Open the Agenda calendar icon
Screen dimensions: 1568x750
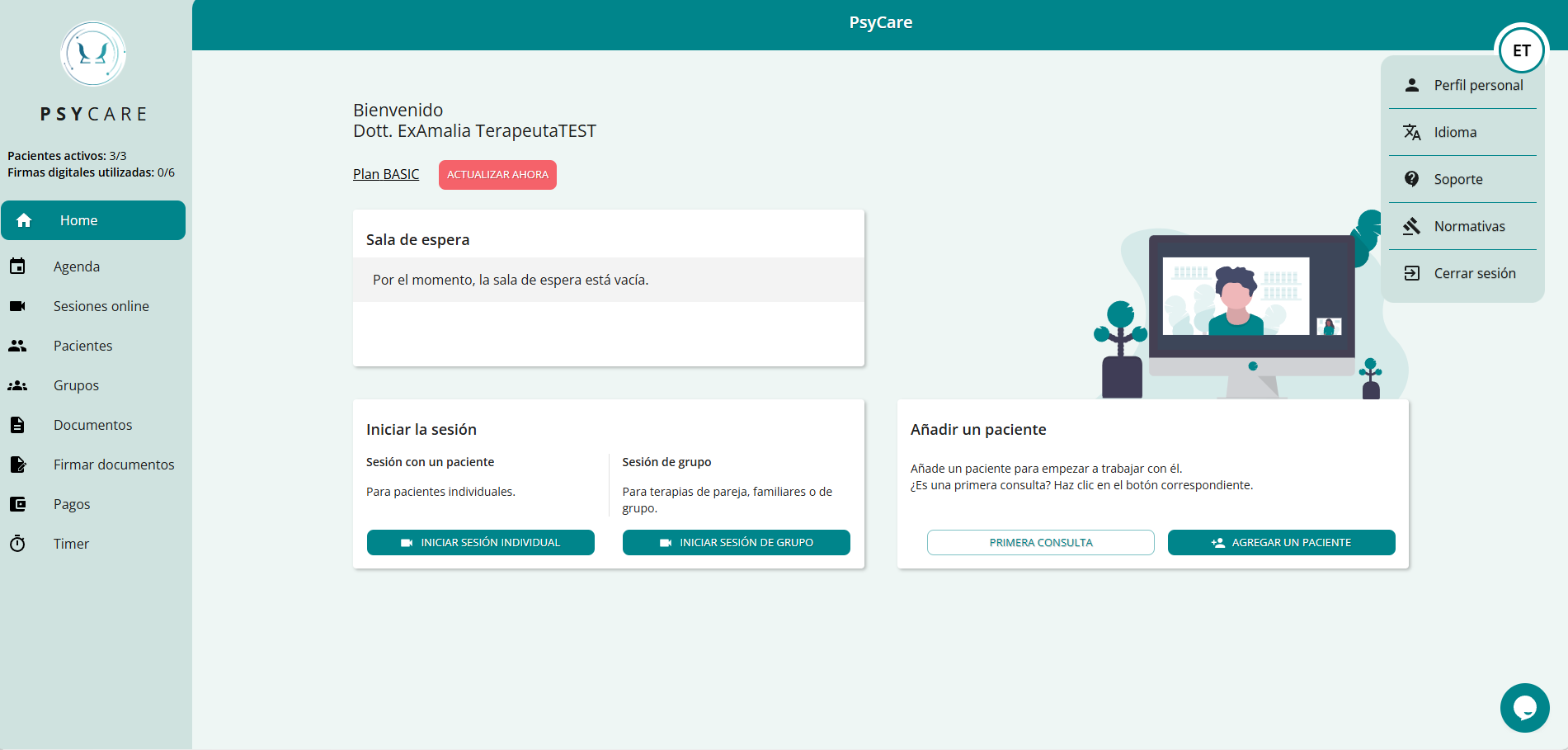coord(17,267)
